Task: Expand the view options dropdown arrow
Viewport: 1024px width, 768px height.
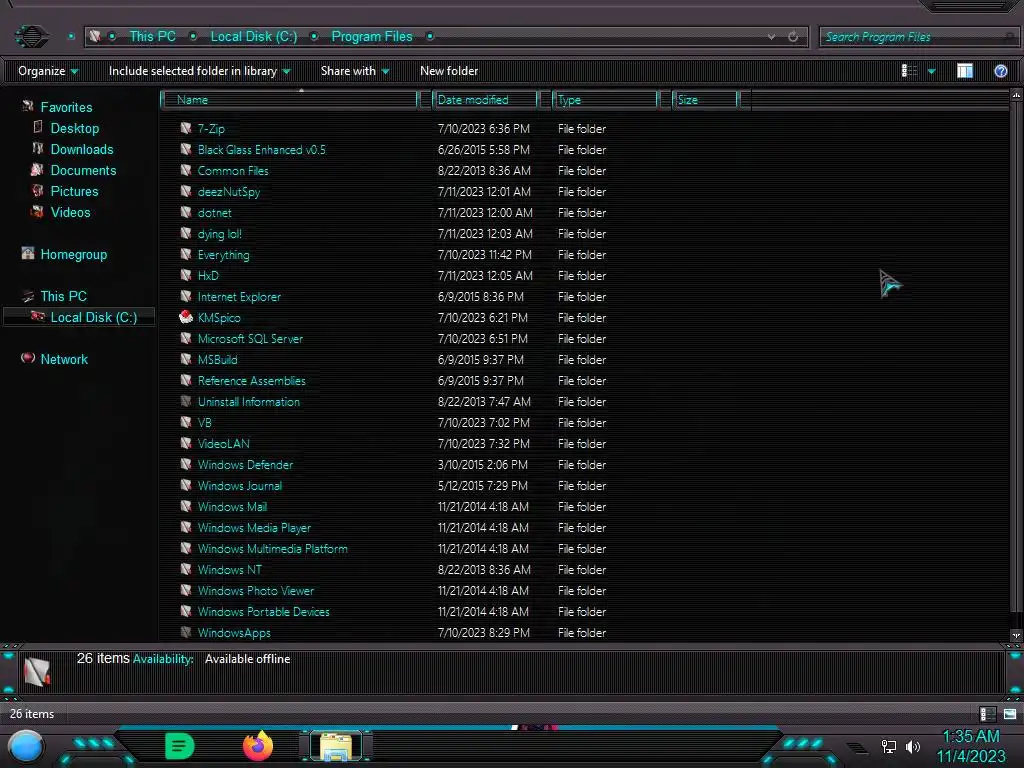Action: (932, 71)
